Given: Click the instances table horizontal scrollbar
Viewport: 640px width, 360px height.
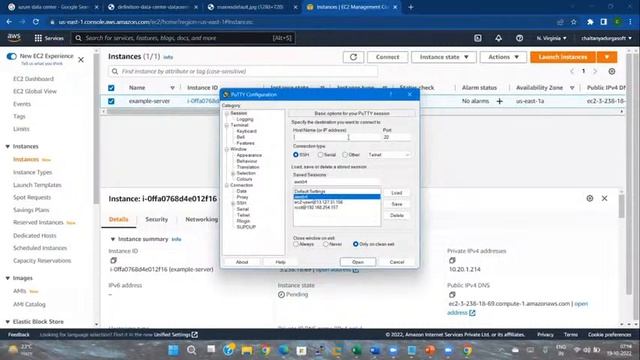Looking at the screenshot, I should point(362,111).
